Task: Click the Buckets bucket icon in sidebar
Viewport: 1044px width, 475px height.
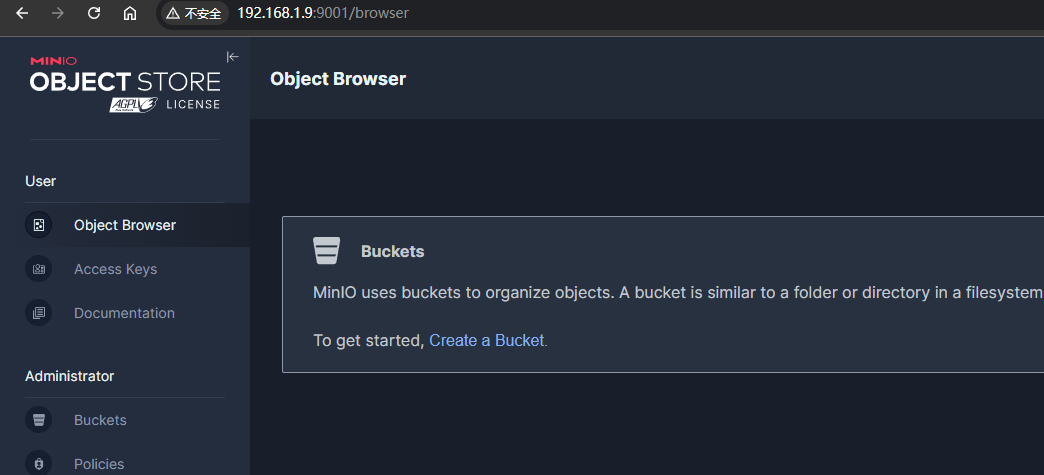Action: coord(38,420)
